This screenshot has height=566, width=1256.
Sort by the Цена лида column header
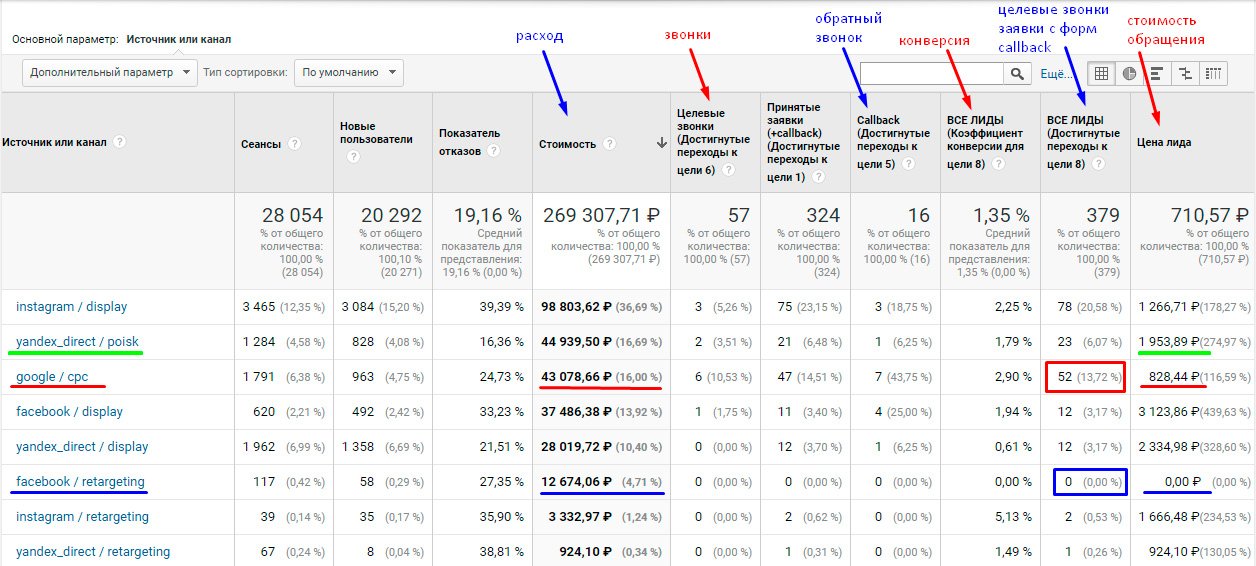tap(1164, 142)
